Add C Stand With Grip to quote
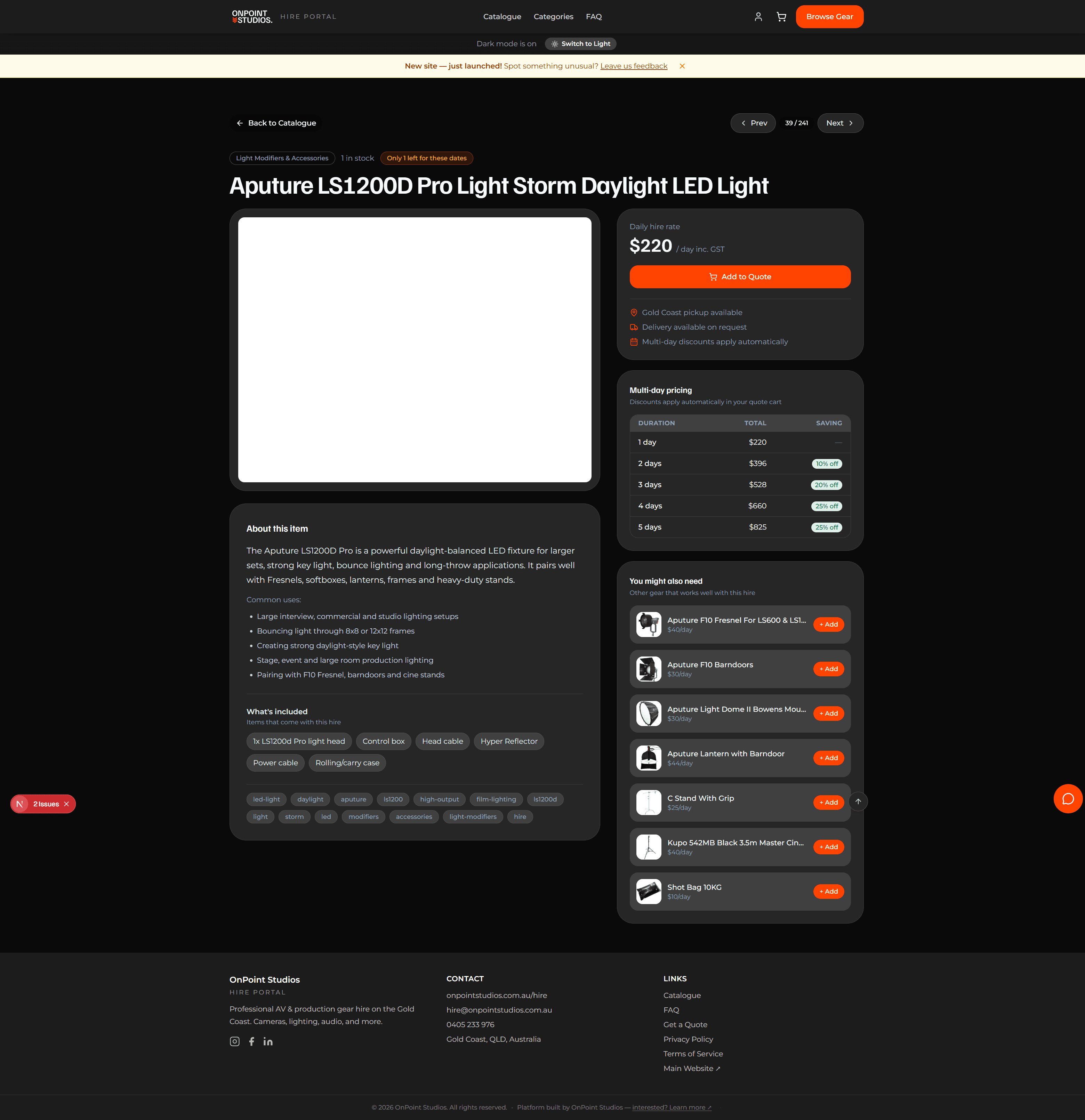The image size is (1085, 1120). point(828,803)
